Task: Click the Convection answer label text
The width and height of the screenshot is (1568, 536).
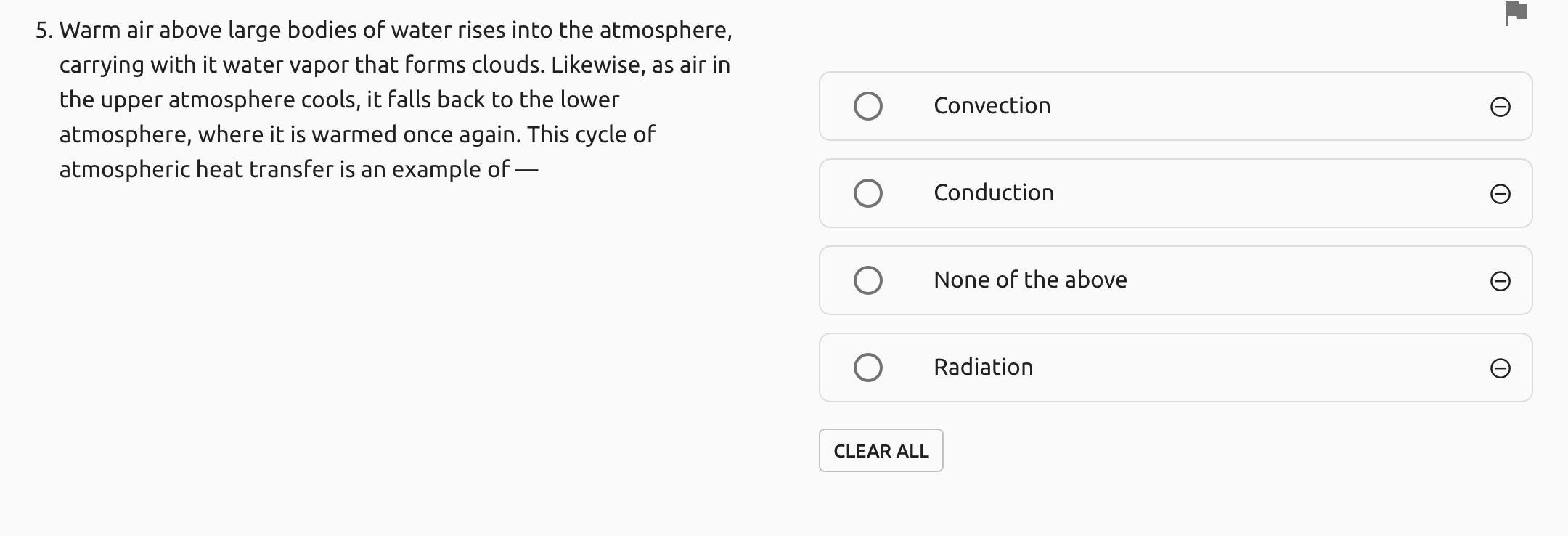Action: click(x=992, y=106)
